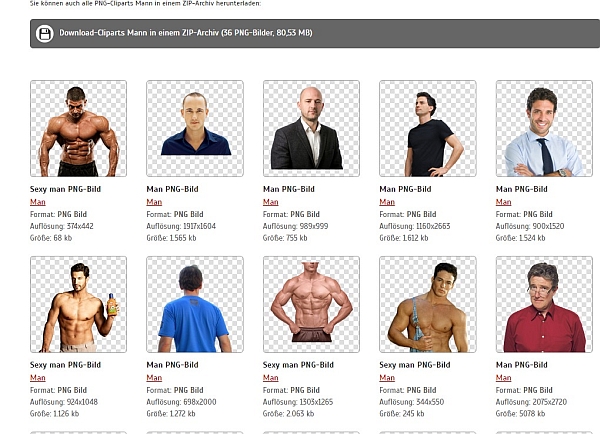
Task: Open the man in denim overalls thumbnail
Action: point(428,304)
